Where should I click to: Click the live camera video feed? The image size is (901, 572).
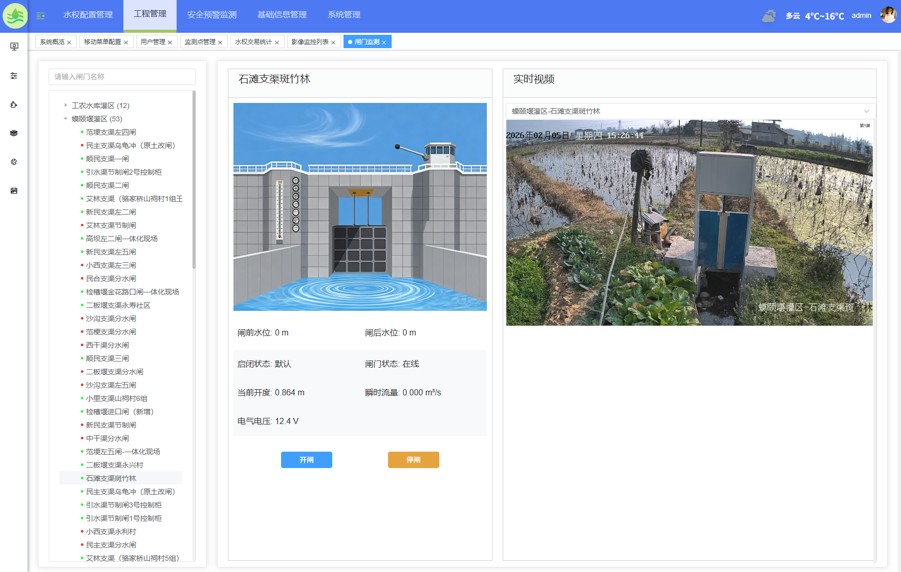(x=690, y=222)
